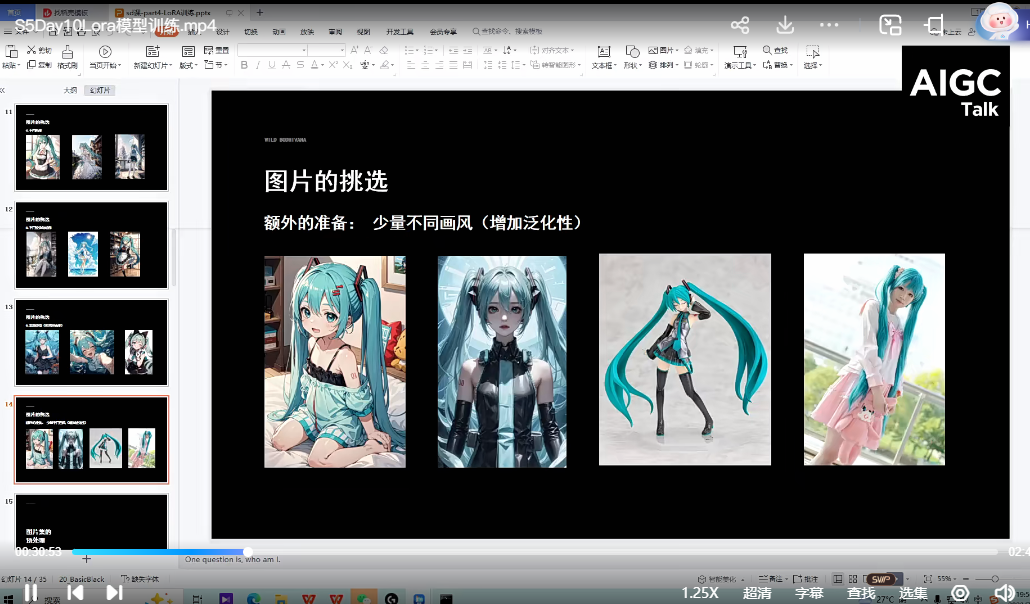Viewport: 1030px width, 604px height.
Task: Click the 备注 notes toggle in status bar
Action: [x=771, y=579]
